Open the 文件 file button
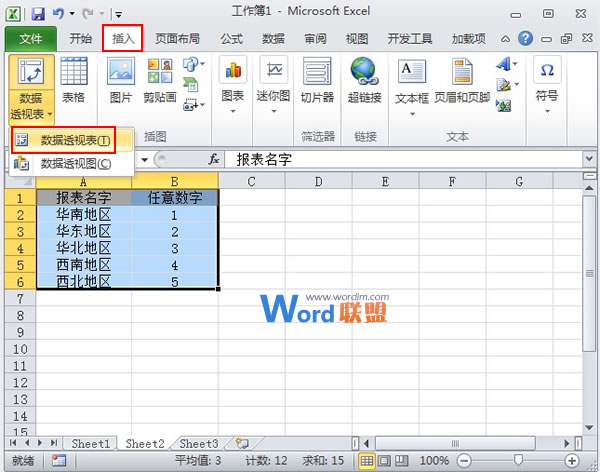600x472 pixels. click(30, 39)
